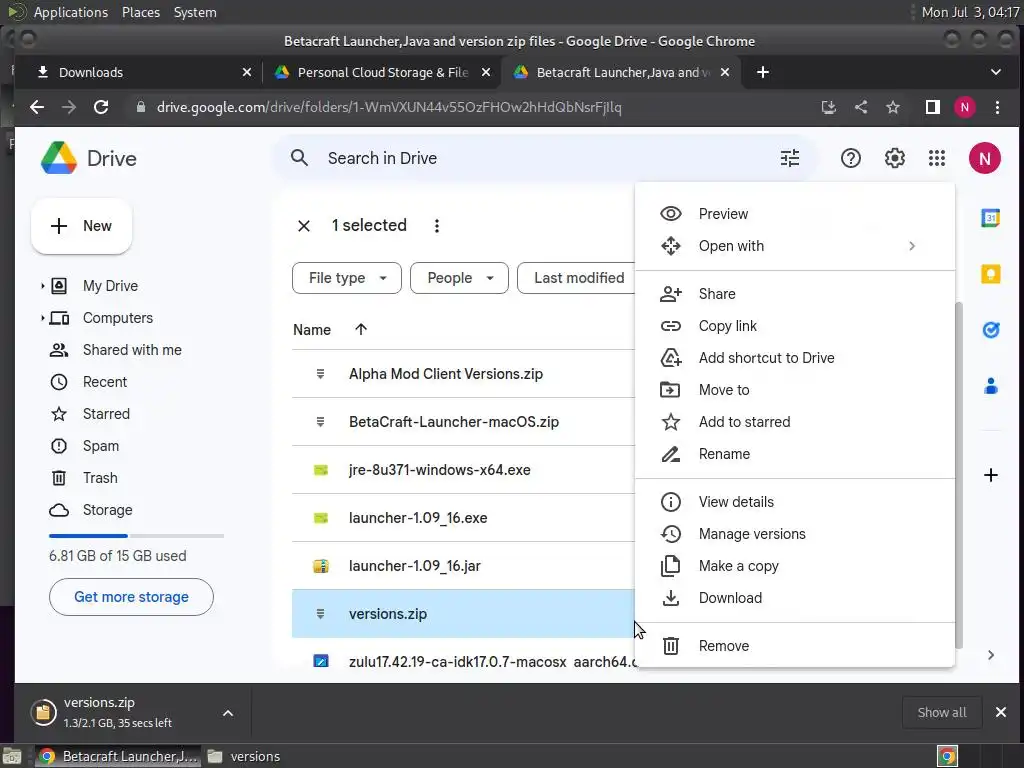Open Google Tasks side panel icon
Viewport: 1024px width, 768px height.
(991, 330)
